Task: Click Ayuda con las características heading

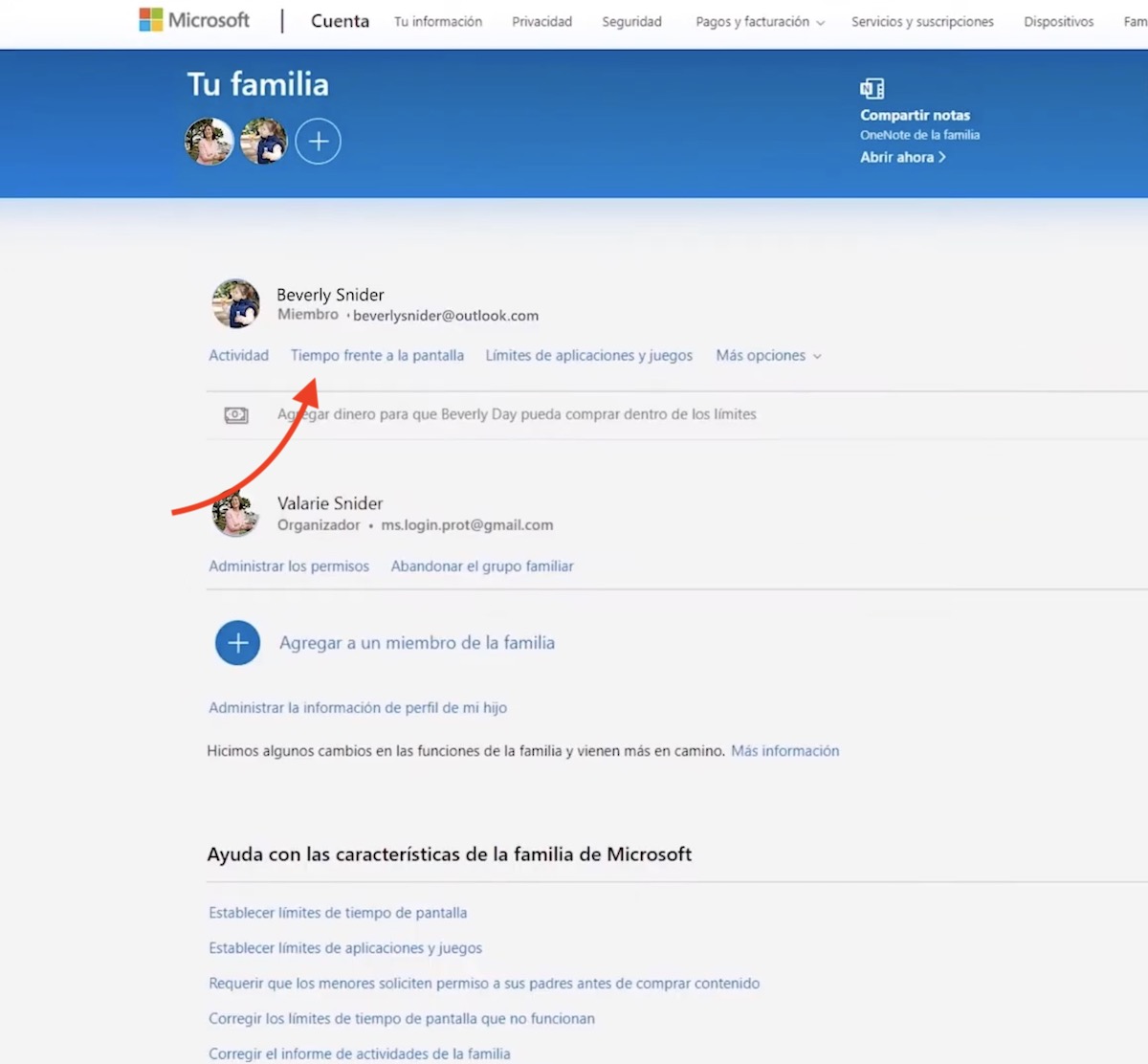Action: [450, 854]
